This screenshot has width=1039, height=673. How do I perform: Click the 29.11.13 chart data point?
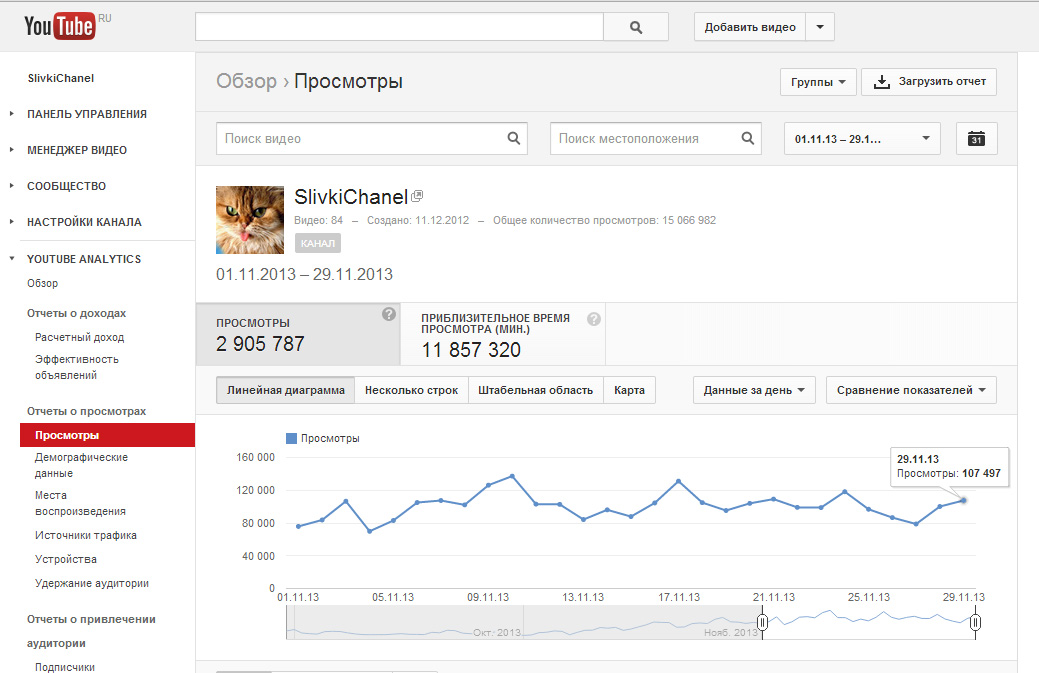click(963, 500)
